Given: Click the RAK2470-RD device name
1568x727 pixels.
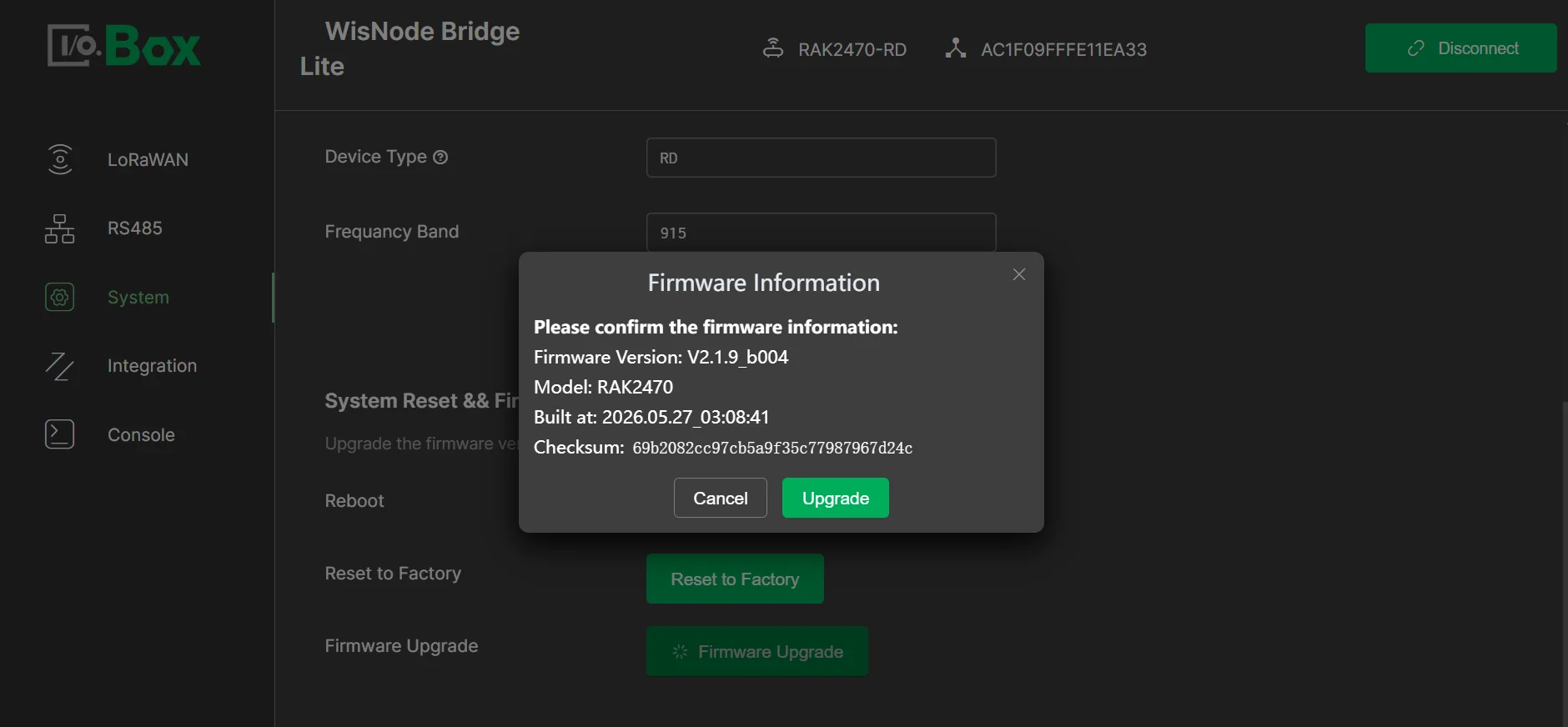Looking at the screenshot, I should (x=852, y=49).
